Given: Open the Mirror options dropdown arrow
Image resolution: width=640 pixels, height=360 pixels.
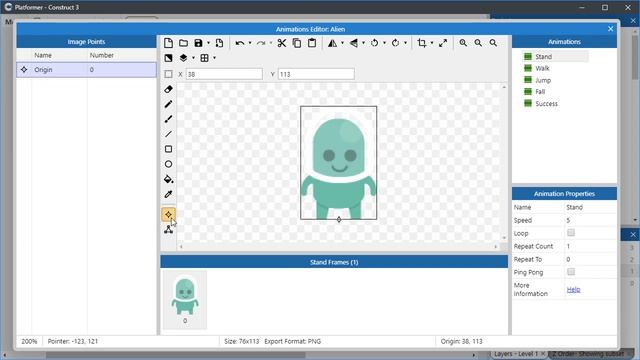Looking at the screenshot, I should (x=342, y=43).
